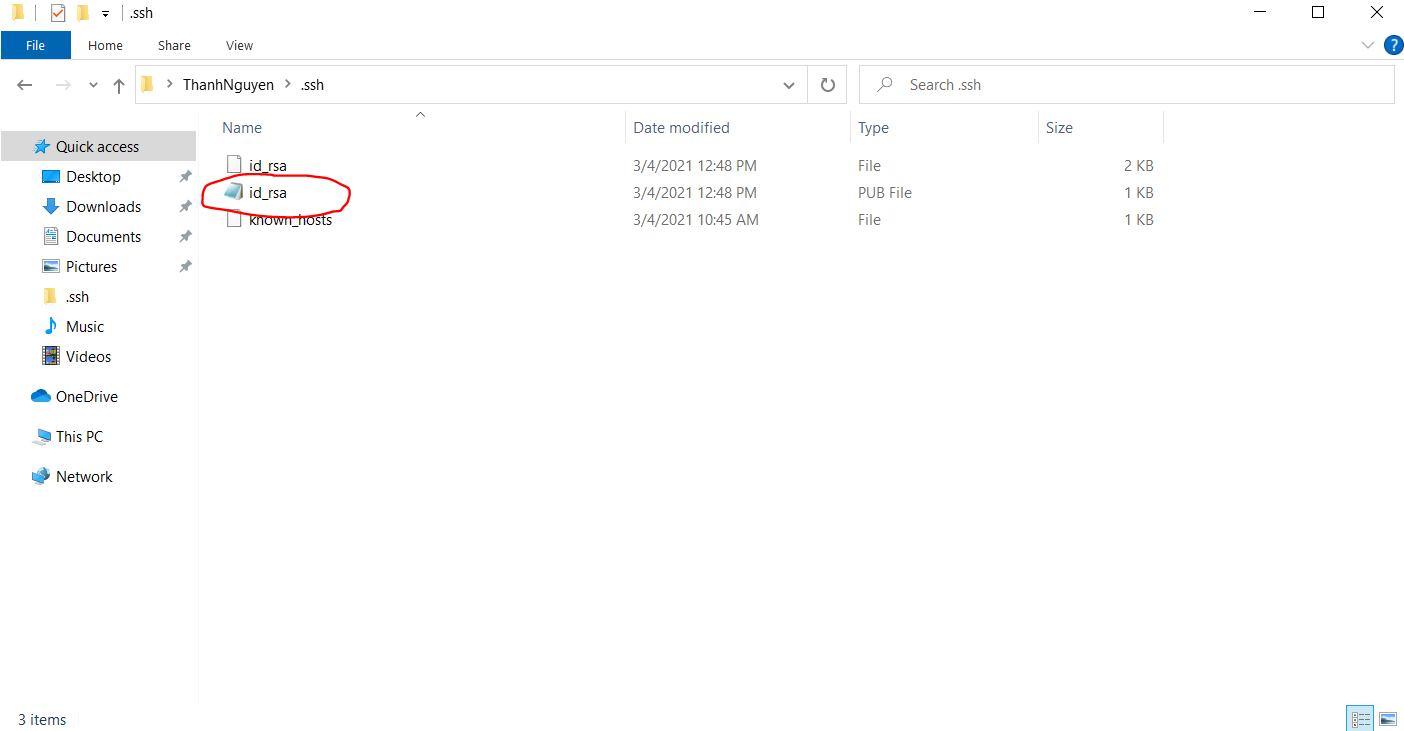Image resolution: width=1404 pixels, height=731 pixels.
Task: Expand the address bar history dropdown
Action: coord(789,85)
